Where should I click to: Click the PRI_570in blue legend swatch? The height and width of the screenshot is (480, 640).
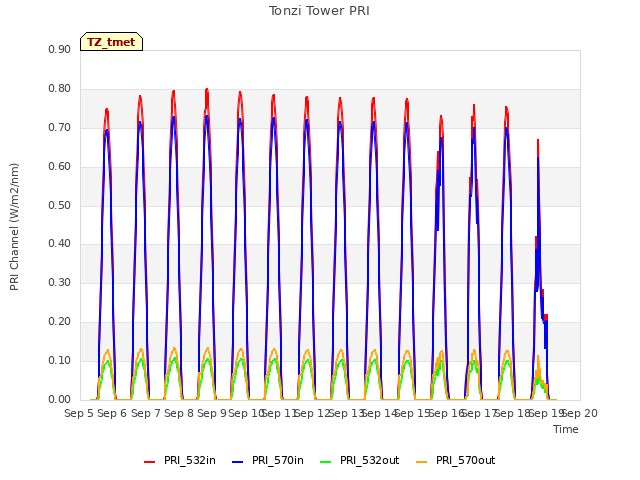238,461
